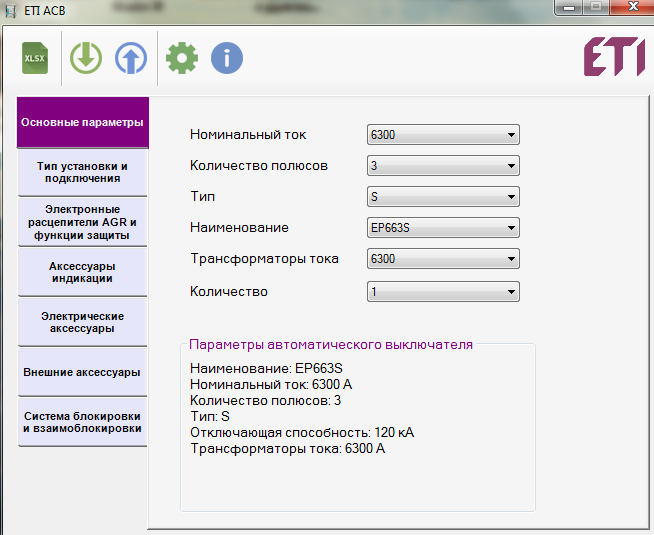Click the Параметры автоматического выключателя heading

(x=331, y=345)
